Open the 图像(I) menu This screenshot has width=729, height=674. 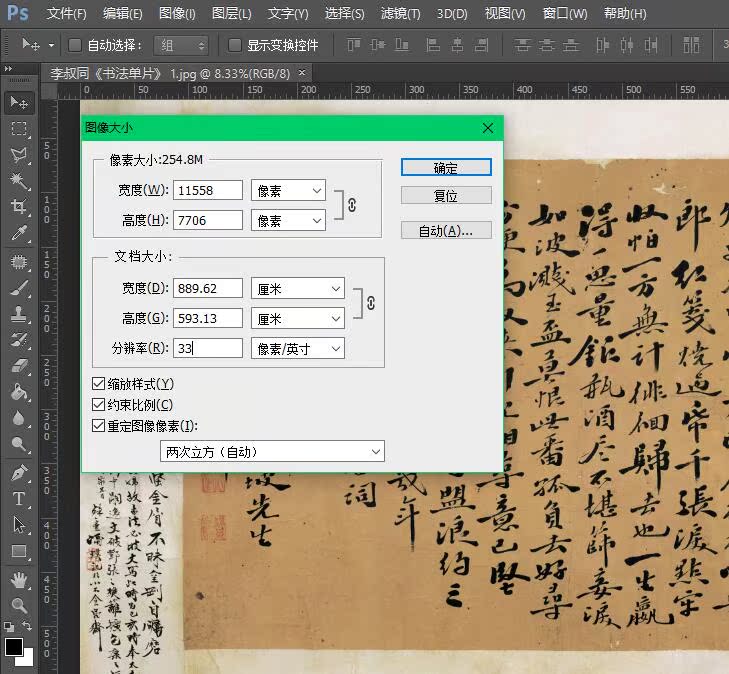[x=177, y=13]
